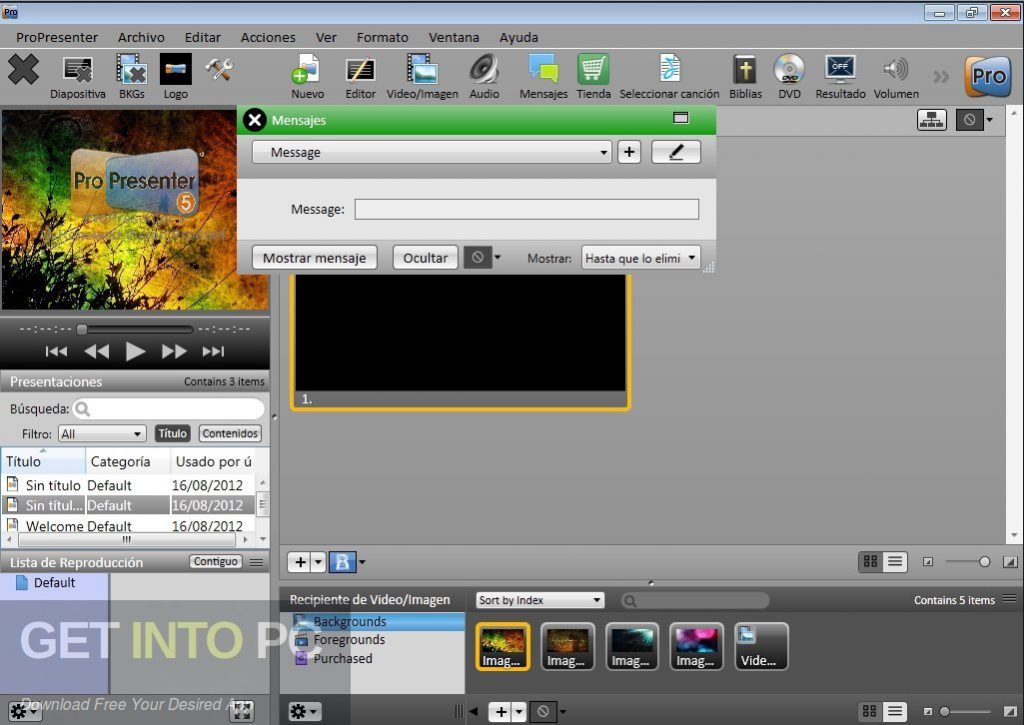Click the Ocultar button
Viewport: 1024px width, 725px height.
pos(425,257)
